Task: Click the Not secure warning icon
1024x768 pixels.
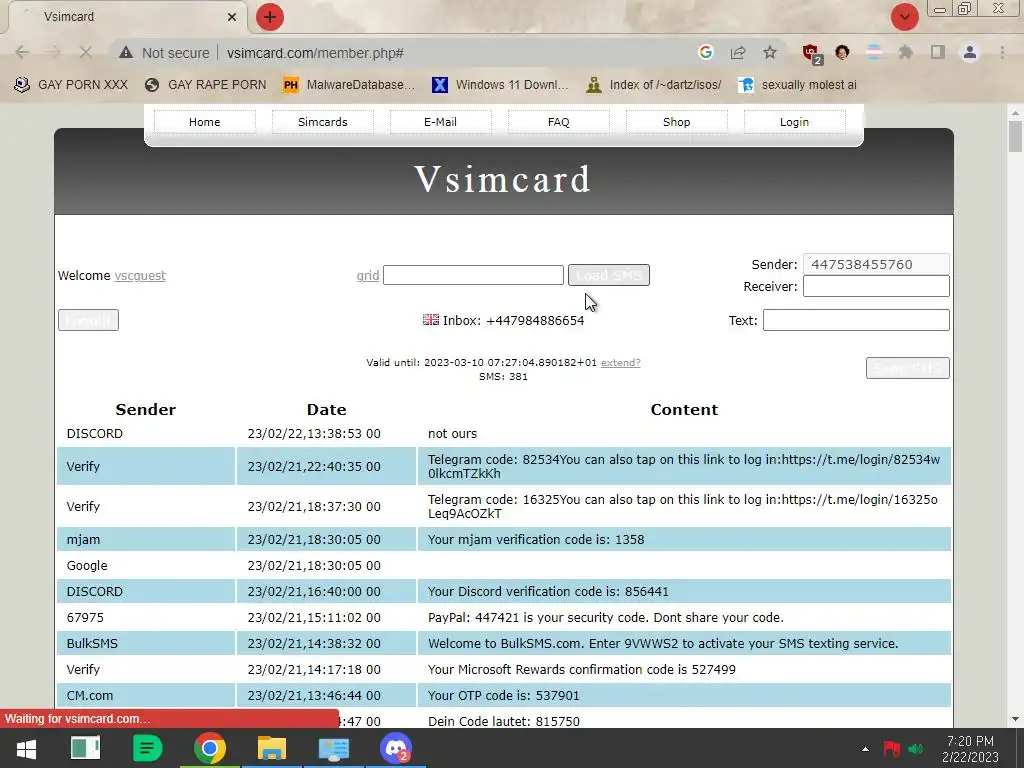Action: [x=126, y=53]
